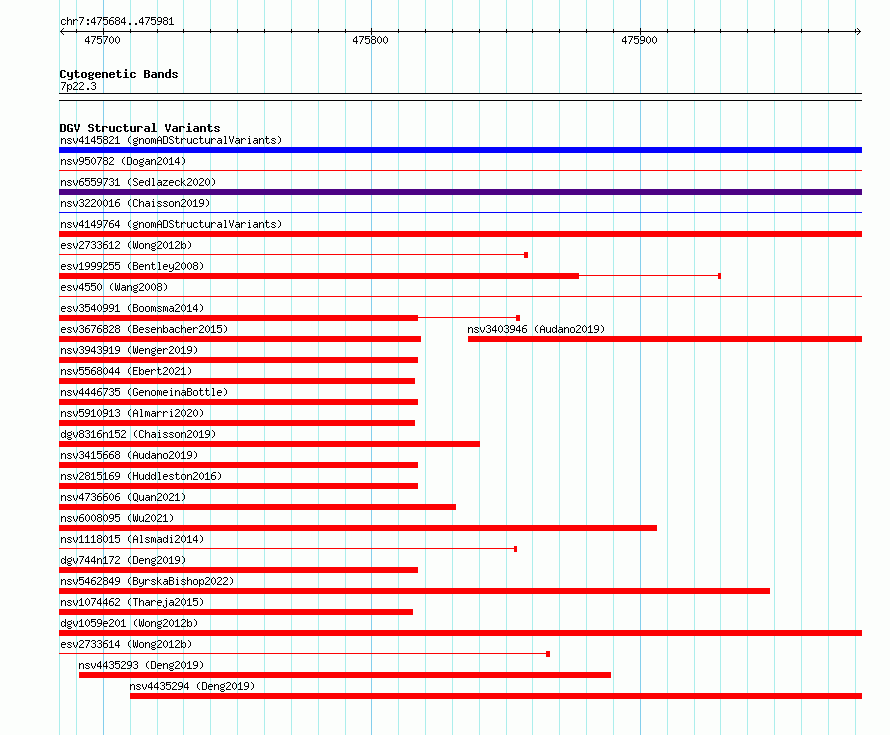Viewport: 890px width, 735px height.
Task: Click the 475900 ruler tick label
Action: point(639,40)
